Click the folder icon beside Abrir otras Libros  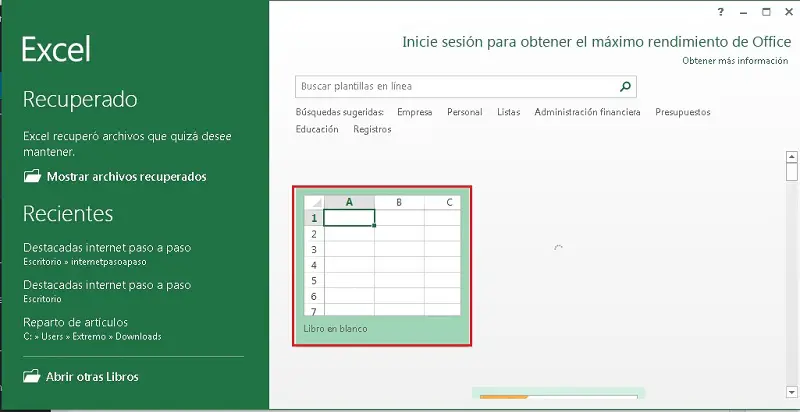[x=32, y=376]
